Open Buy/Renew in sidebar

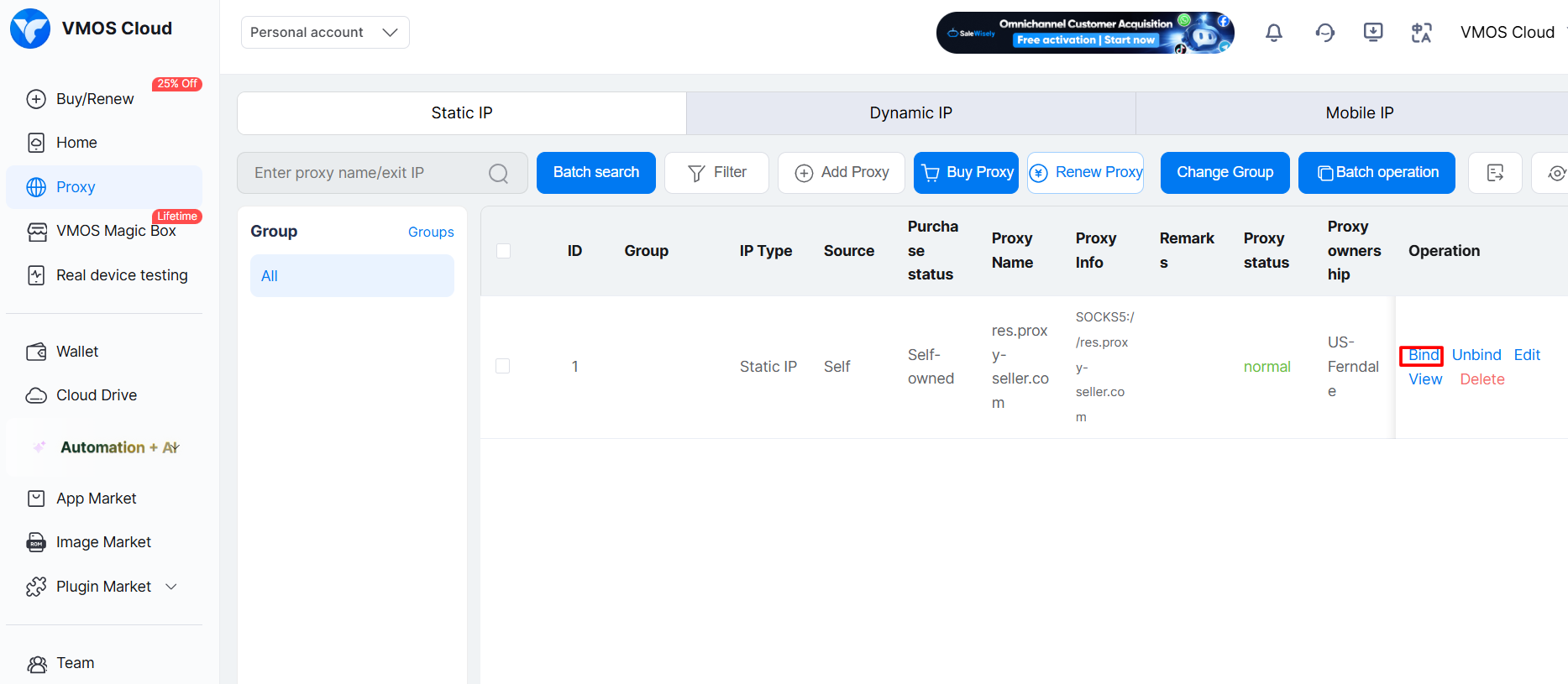pos(104,99)
